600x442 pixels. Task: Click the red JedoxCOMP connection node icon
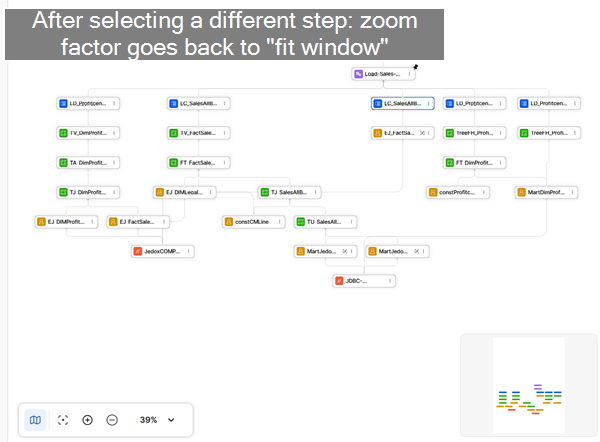pyautogui.click(x=138, y=251)
